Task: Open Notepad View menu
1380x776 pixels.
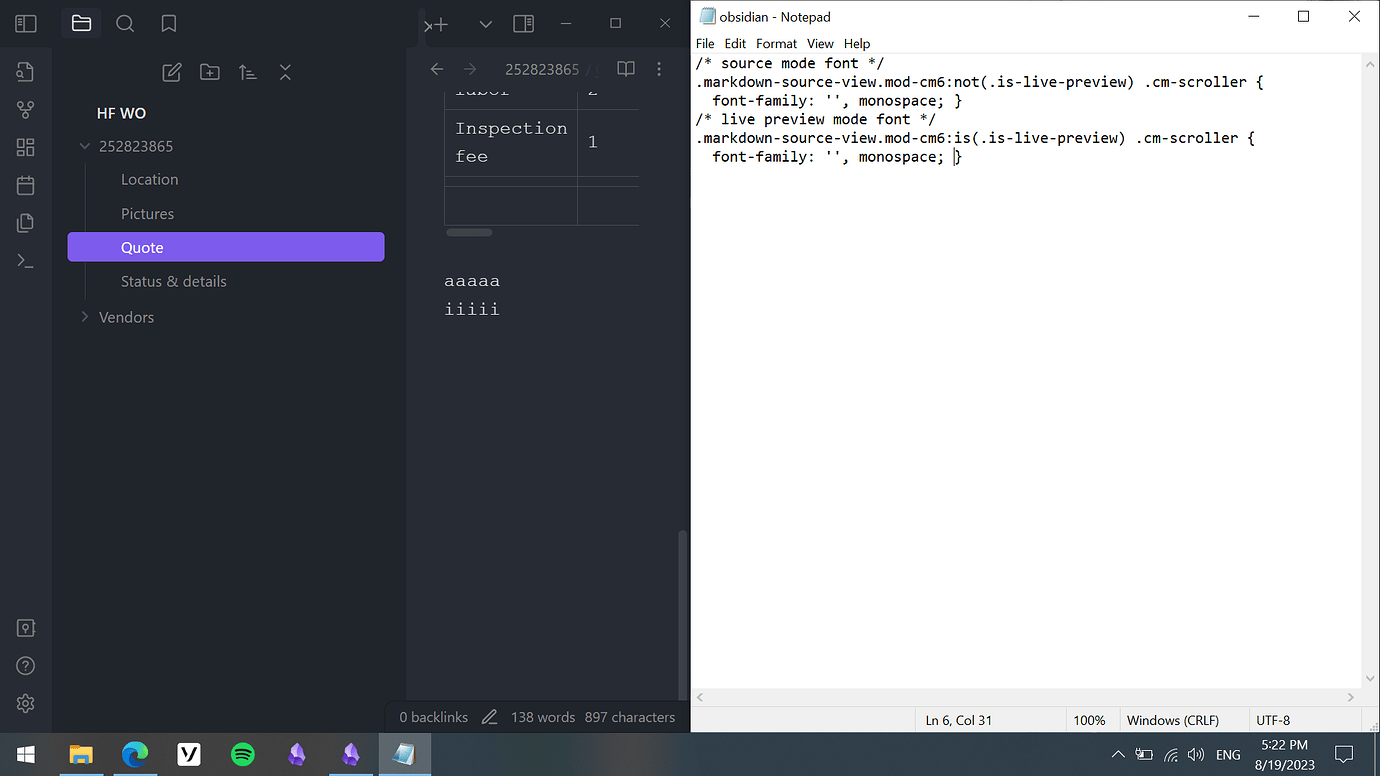Action: tap(820, 44)
